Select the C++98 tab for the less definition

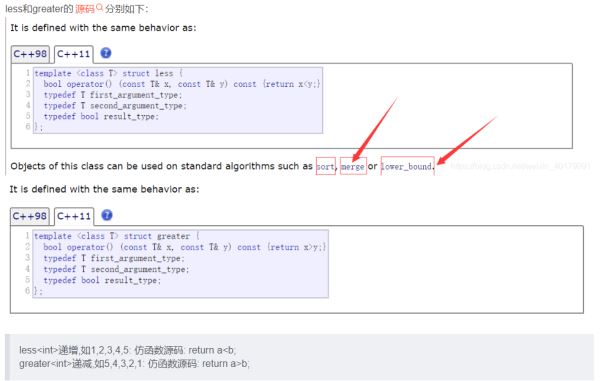click(x=30, y=54)
